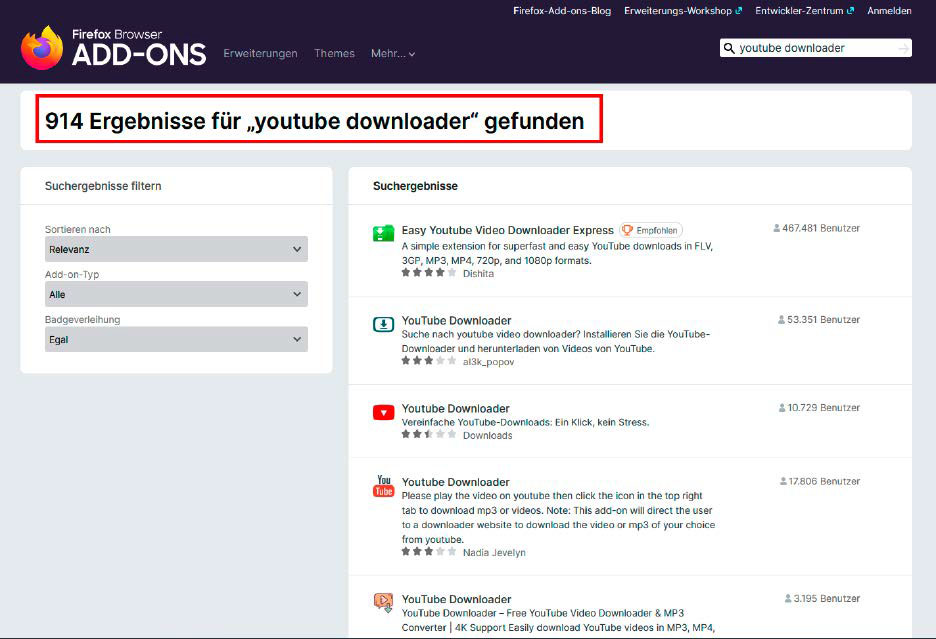Open Entwickler-Zentrum link
936x639 pixels.
[x=799, y=11]
